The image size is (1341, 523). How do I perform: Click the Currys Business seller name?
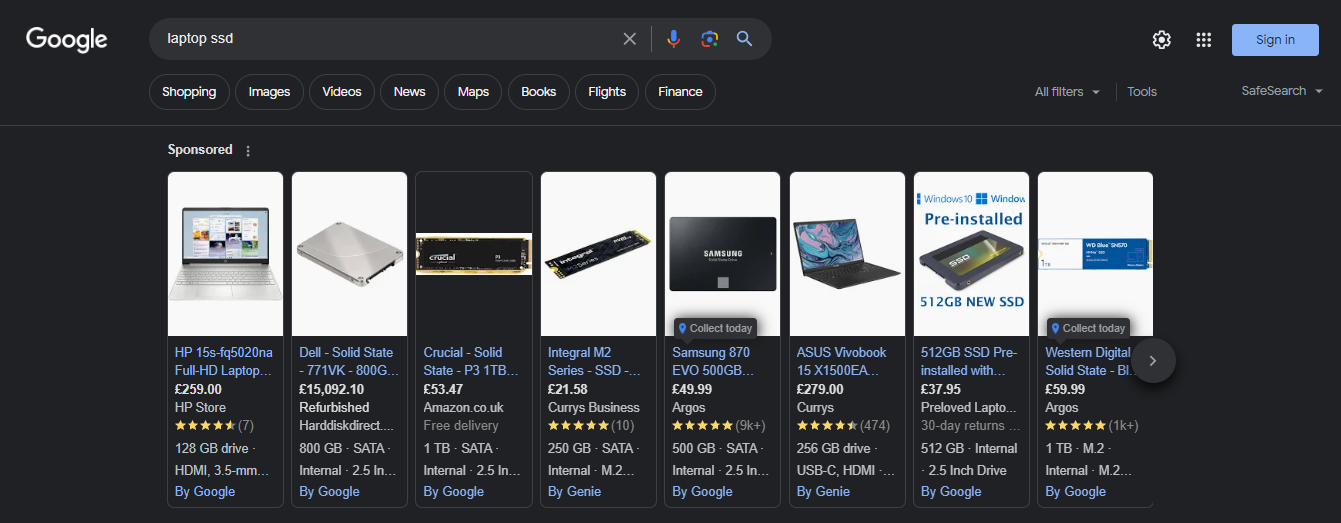pos(593,407)
